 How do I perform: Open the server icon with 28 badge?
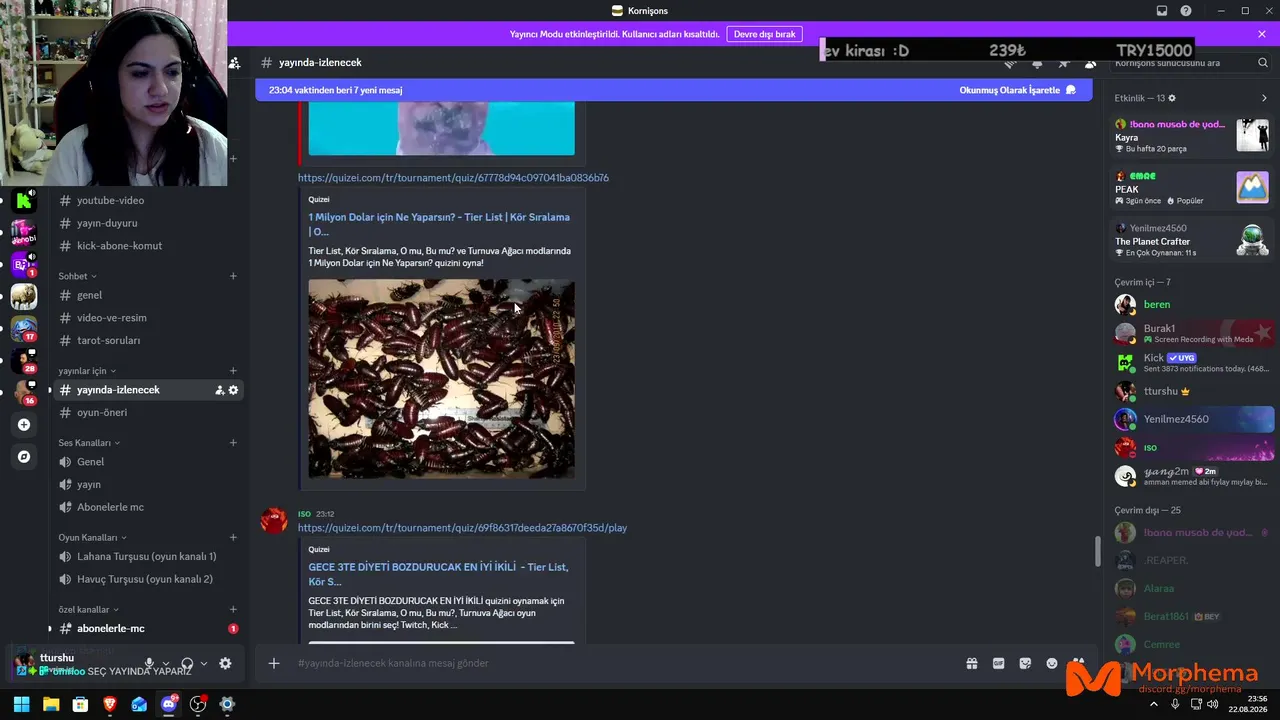click(24, 361)
